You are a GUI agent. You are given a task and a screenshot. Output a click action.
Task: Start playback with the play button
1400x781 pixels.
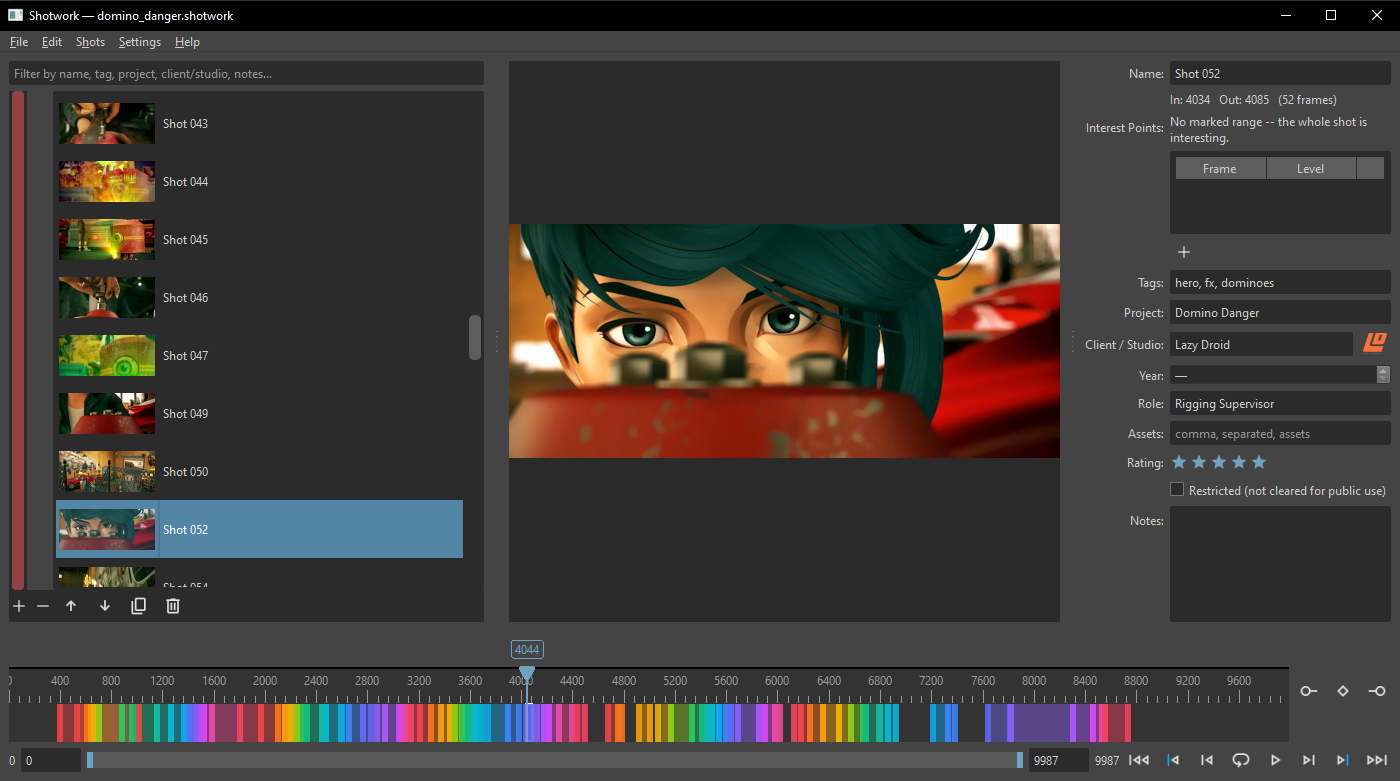(1275, 760)
